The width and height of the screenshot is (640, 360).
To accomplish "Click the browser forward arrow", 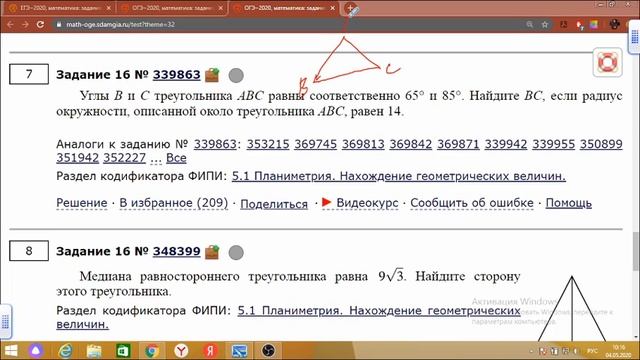I will 25,24.
